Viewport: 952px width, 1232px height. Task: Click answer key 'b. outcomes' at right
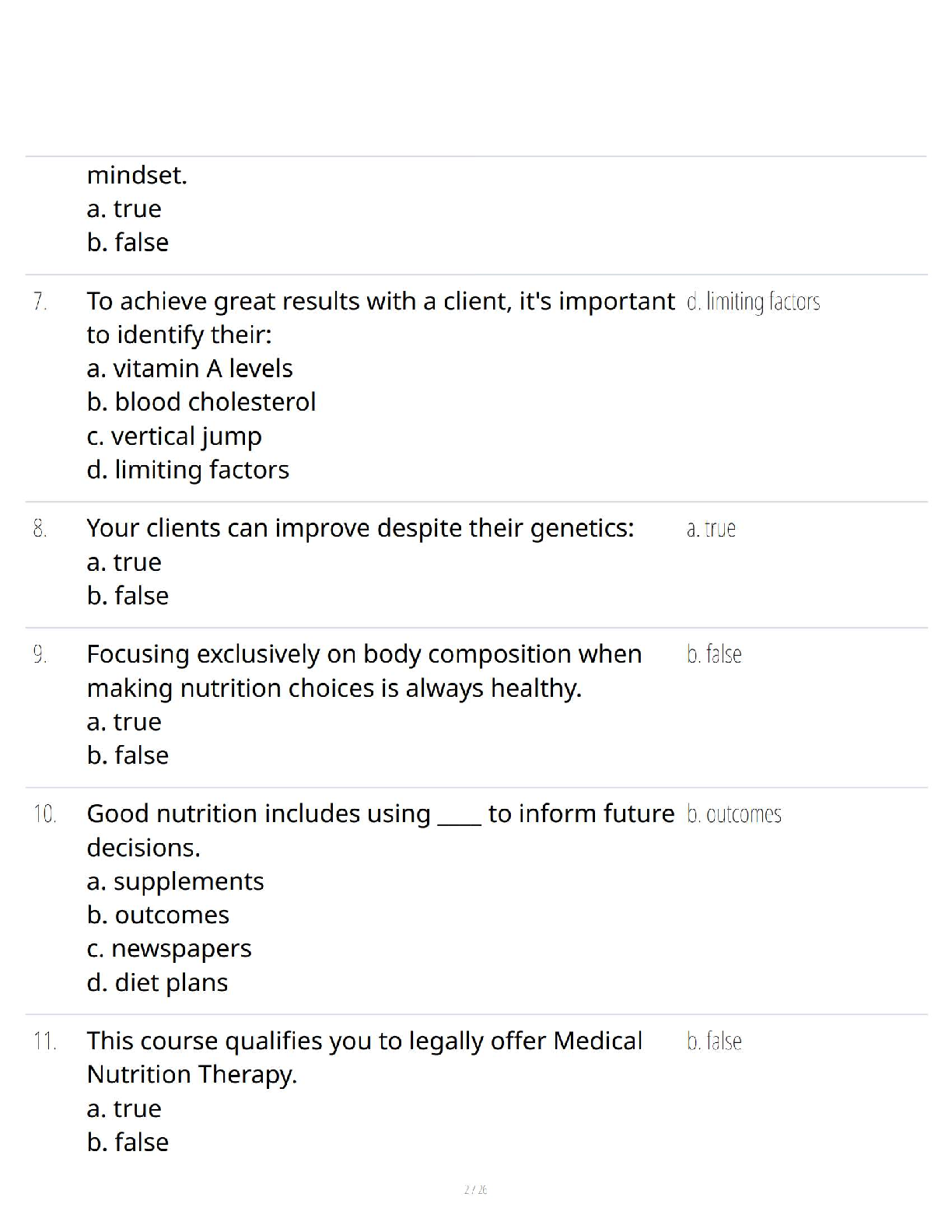[734, 814]
